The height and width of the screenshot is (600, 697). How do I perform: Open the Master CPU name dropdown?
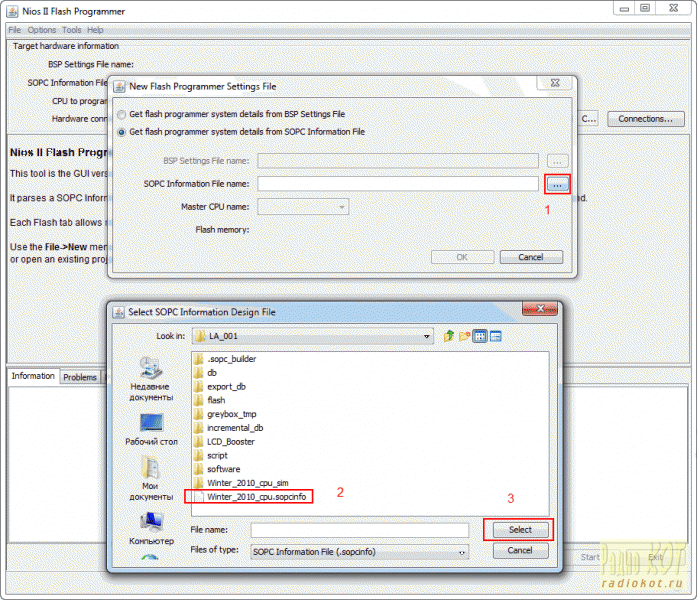click(303, 207)
